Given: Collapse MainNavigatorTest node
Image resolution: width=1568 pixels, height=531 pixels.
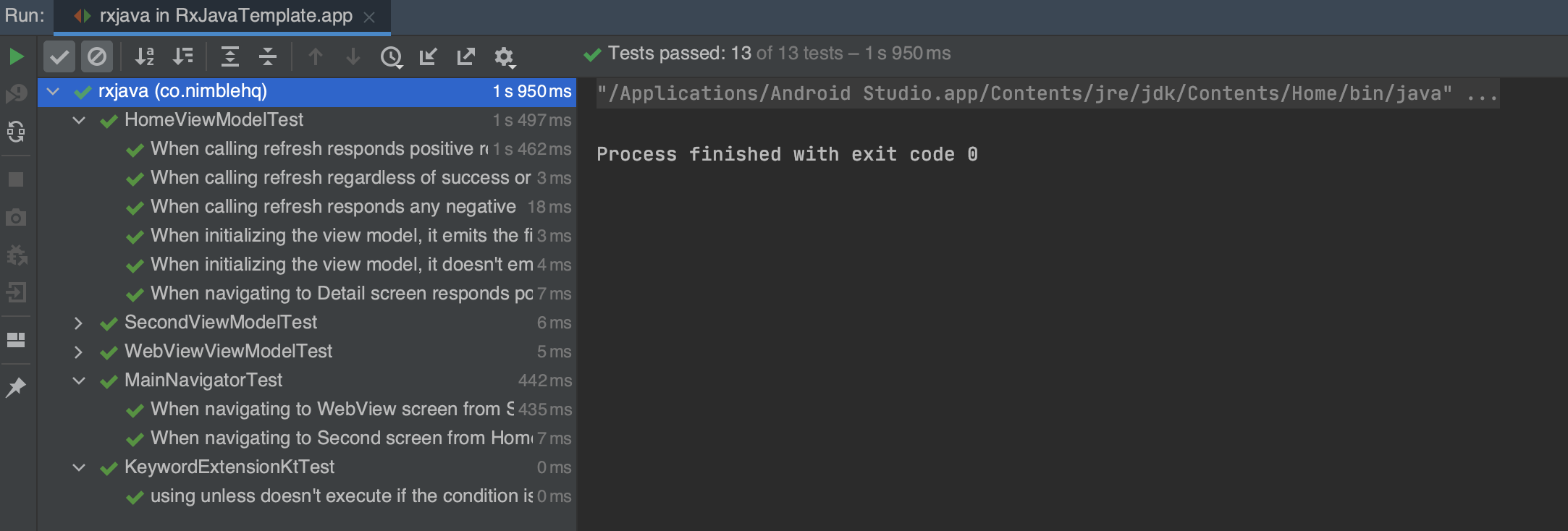Looking at the screenshot, I should [x=79, y=381].
